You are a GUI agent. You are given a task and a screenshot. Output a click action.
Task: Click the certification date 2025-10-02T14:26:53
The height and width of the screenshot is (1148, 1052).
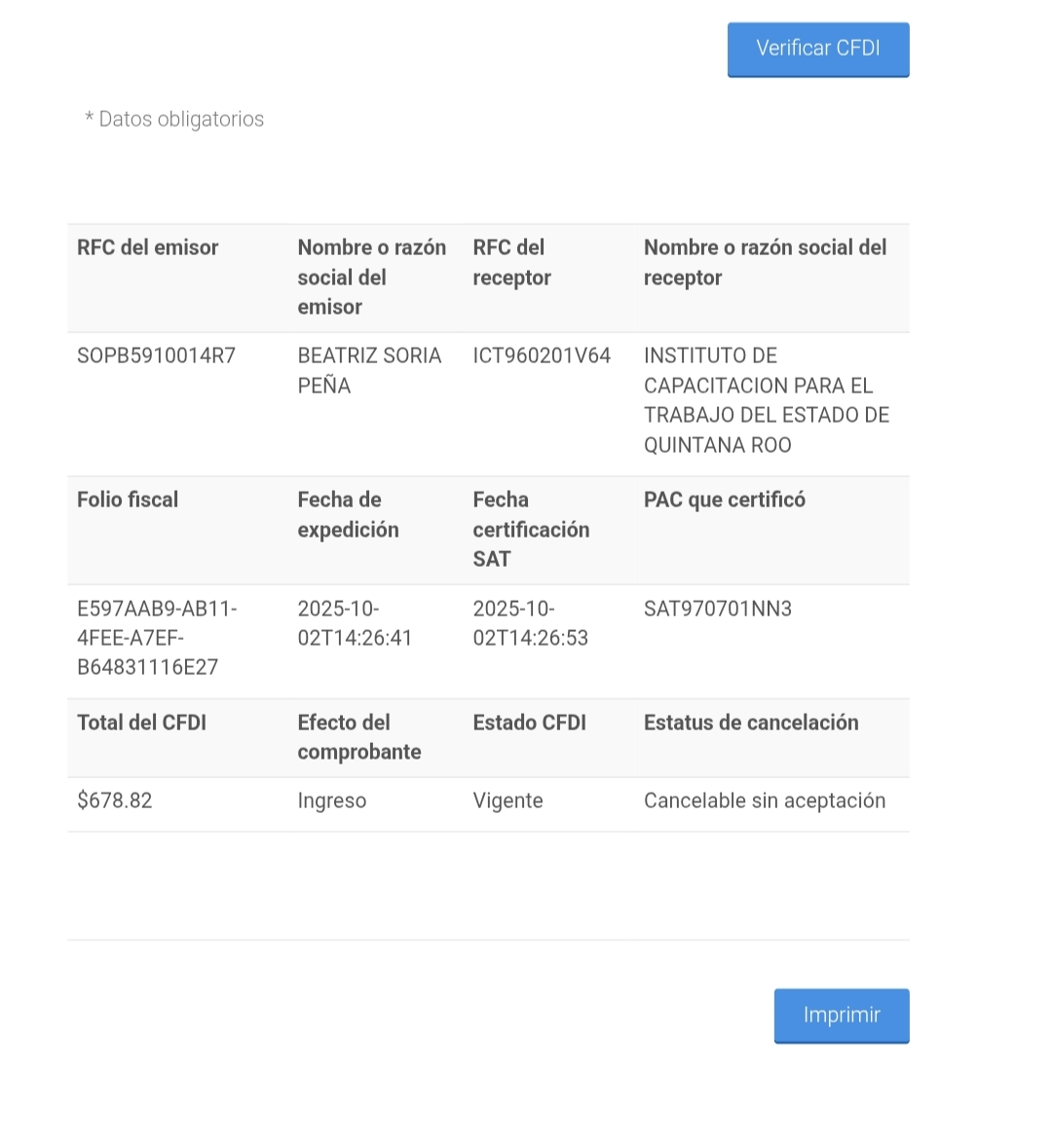tap(531, 623)
